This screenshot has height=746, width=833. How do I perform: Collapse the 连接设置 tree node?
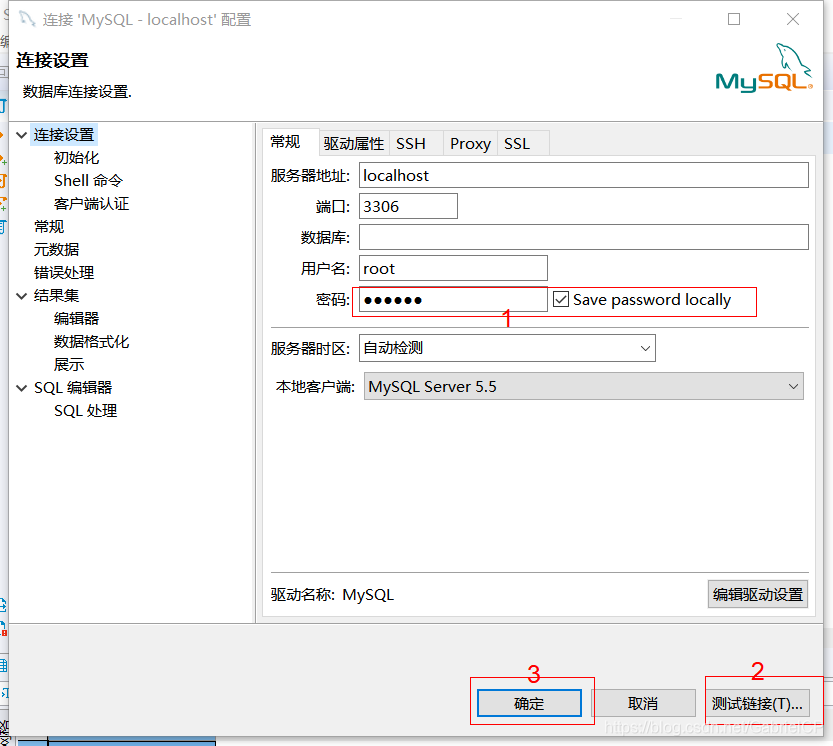pyautogui.click(x=22, y=135)
